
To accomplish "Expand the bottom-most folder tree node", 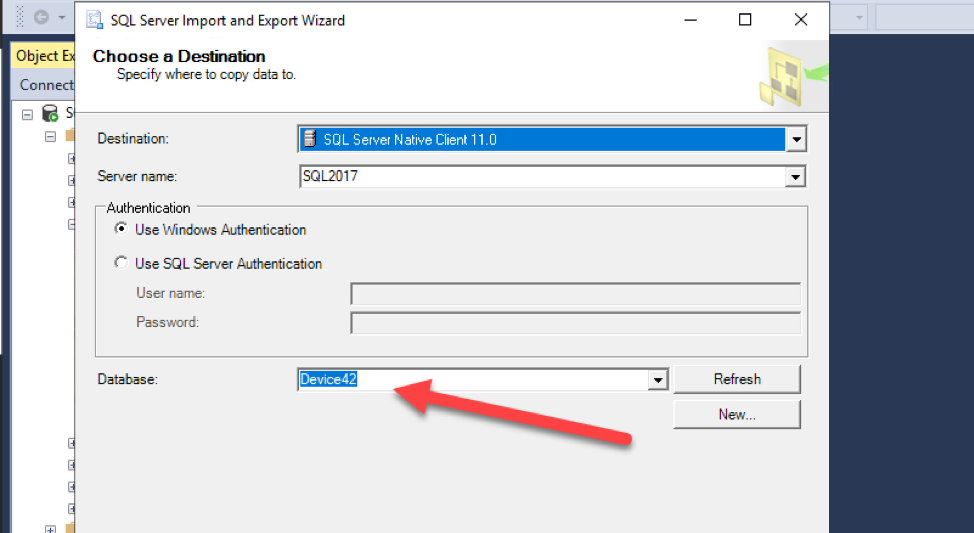I will pyautogui.click(x=50, y=529).
